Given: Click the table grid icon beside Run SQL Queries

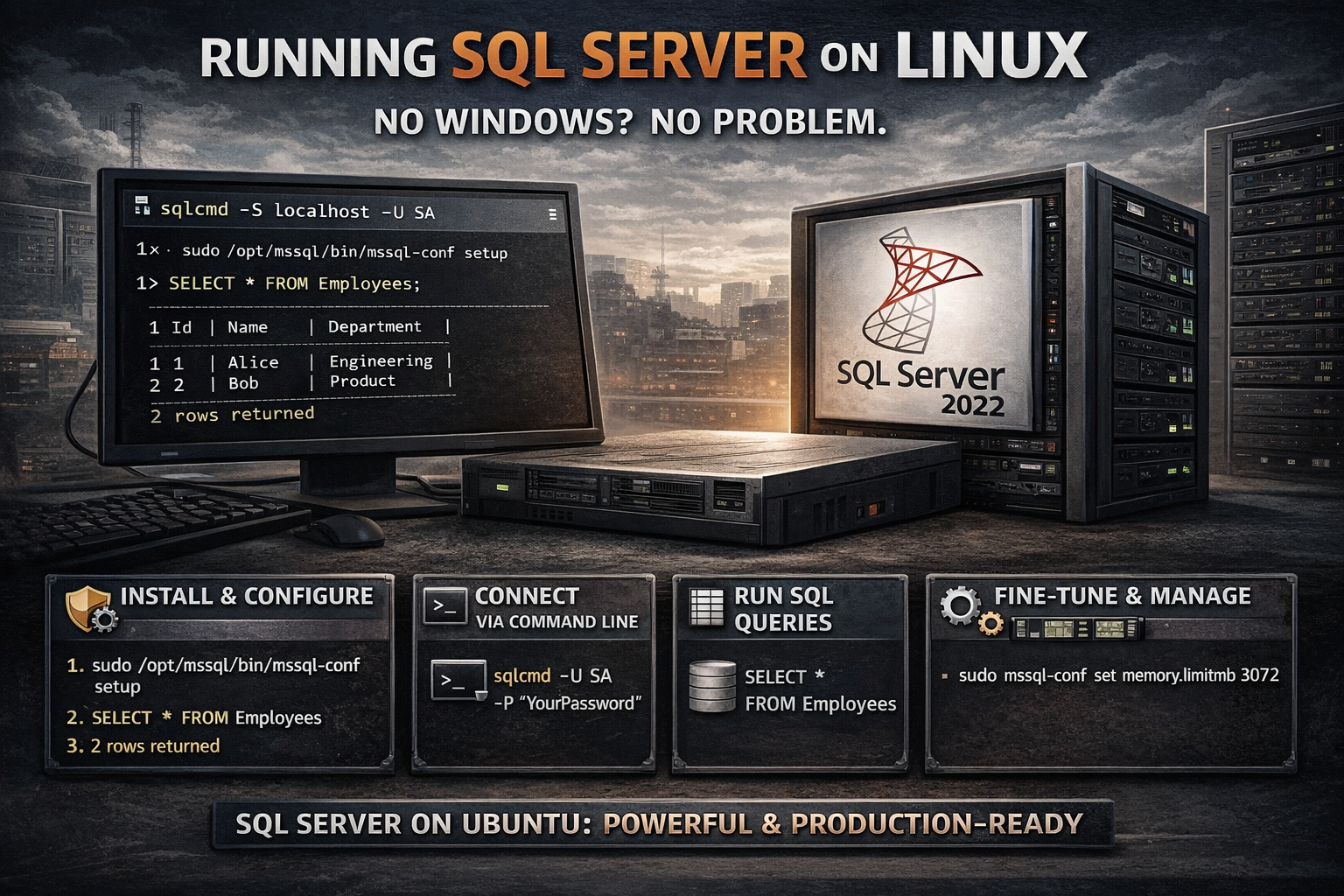Looking at the screenshot, I should pyautogui.click(x=706, y=606).
